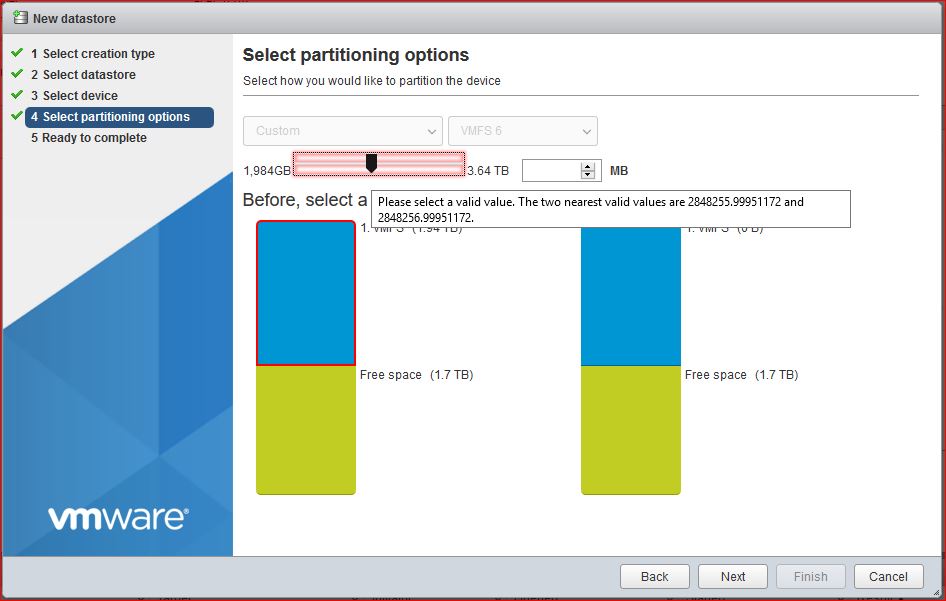Click the dialog resize grip at the corner
Image resolution: width=946 pixels, height=601 pixels.
tap(936, 592)
